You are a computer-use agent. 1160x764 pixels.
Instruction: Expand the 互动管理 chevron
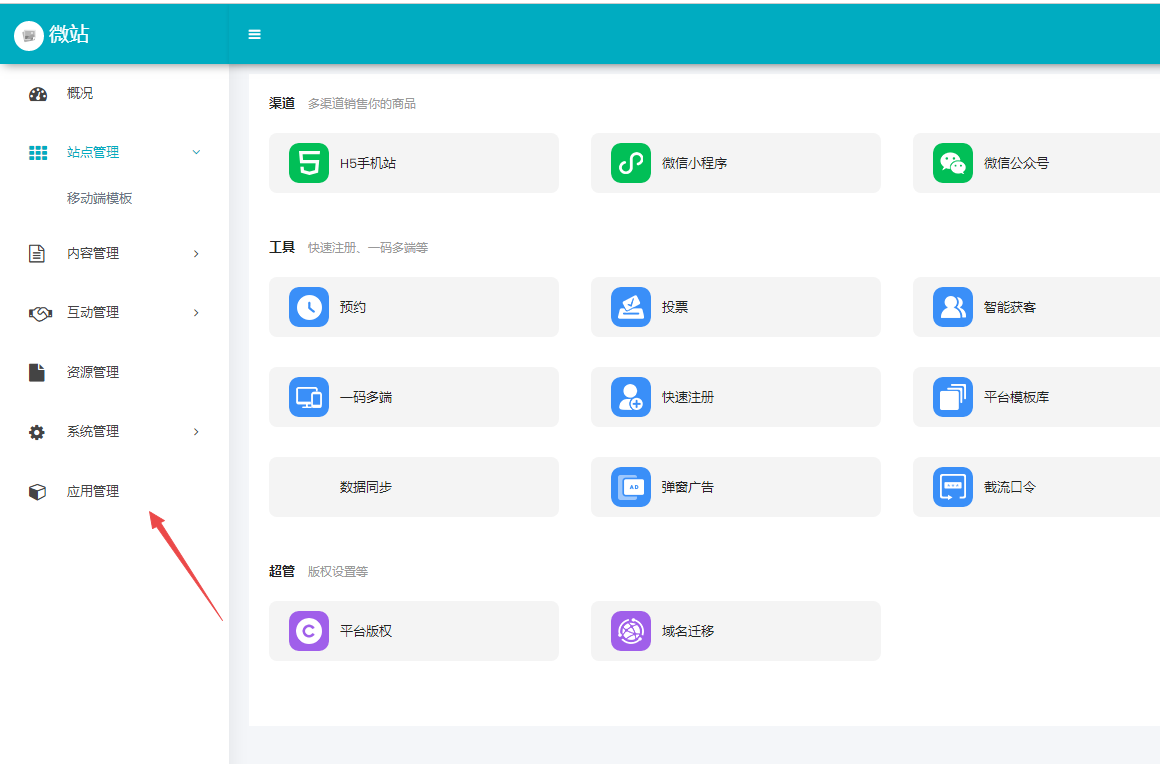click(196, 313)
